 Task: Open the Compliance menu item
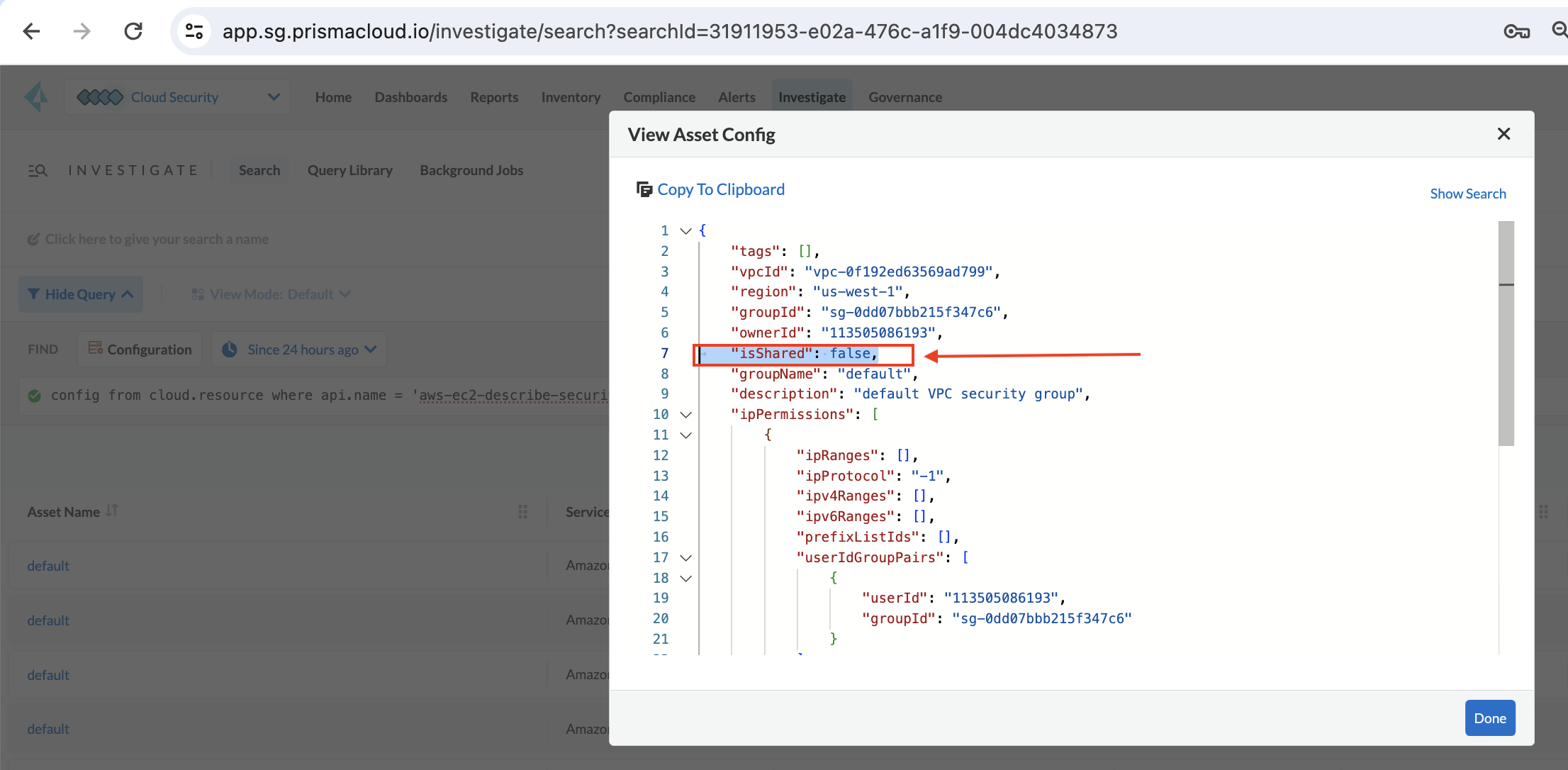click(659, 97)
